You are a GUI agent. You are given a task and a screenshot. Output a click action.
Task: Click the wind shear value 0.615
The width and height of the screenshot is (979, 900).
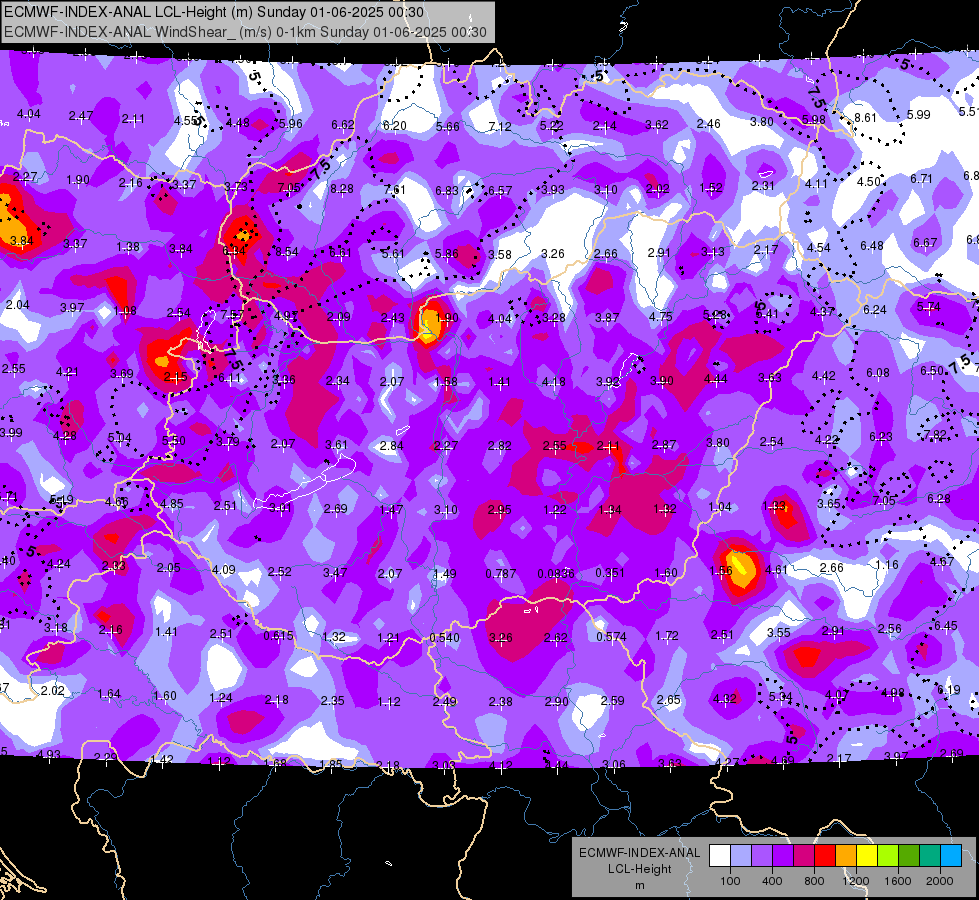coord(278,635)
